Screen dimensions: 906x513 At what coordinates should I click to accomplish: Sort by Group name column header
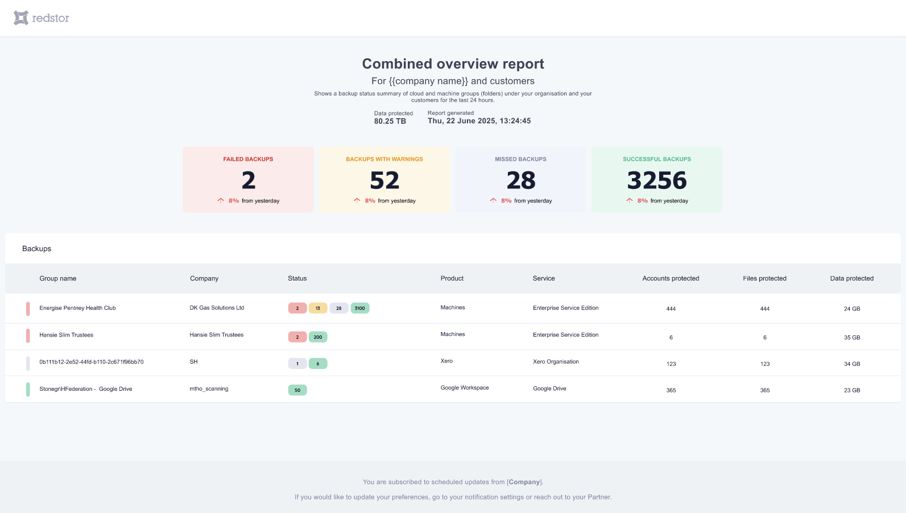coord(58,278)
